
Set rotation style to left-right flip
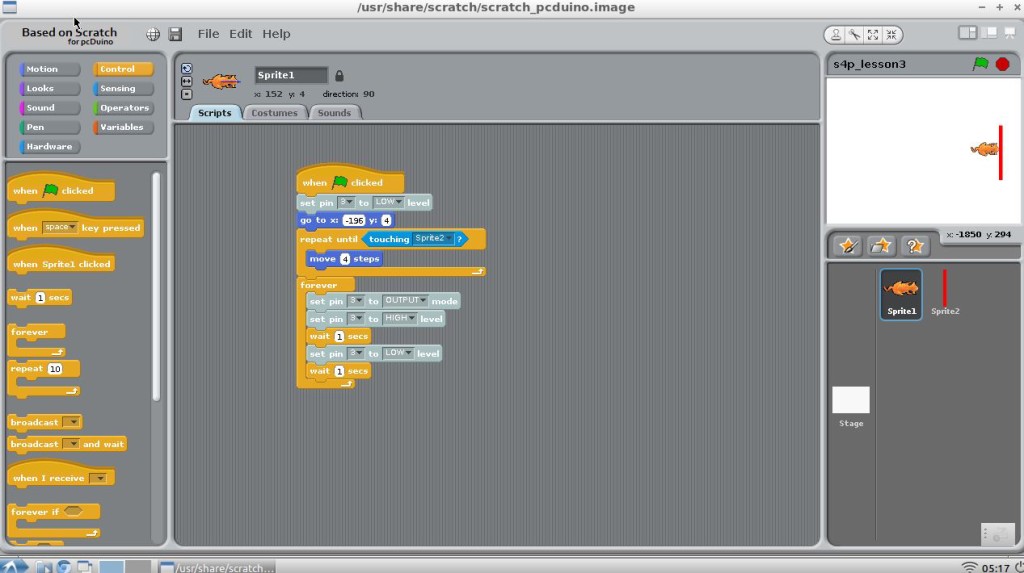[187, 81]
